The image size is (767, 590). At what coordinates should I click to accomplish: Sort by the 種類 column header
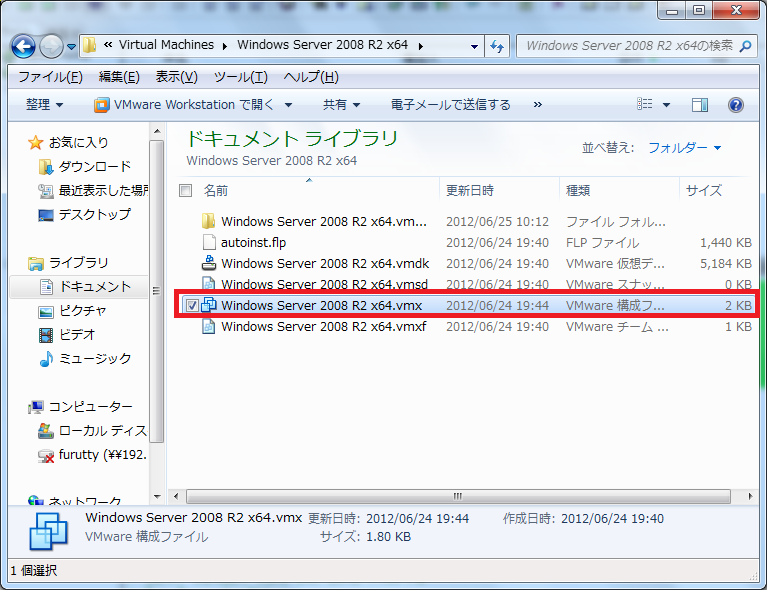(578, 190)
